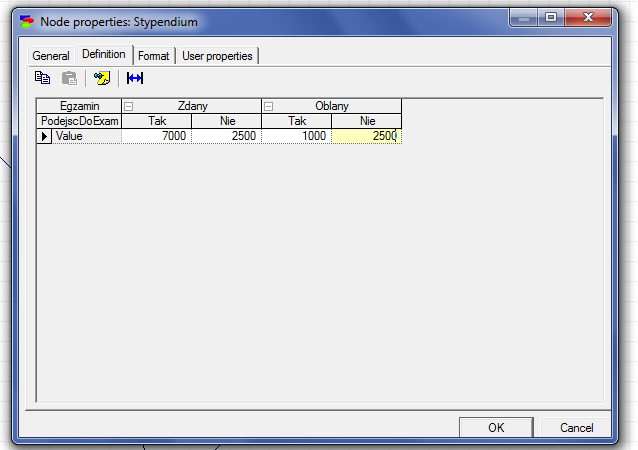Viewport: 638px width, 450px height.
Task: Select the Zdany Nie cell showing 2500
Action: 227,136
